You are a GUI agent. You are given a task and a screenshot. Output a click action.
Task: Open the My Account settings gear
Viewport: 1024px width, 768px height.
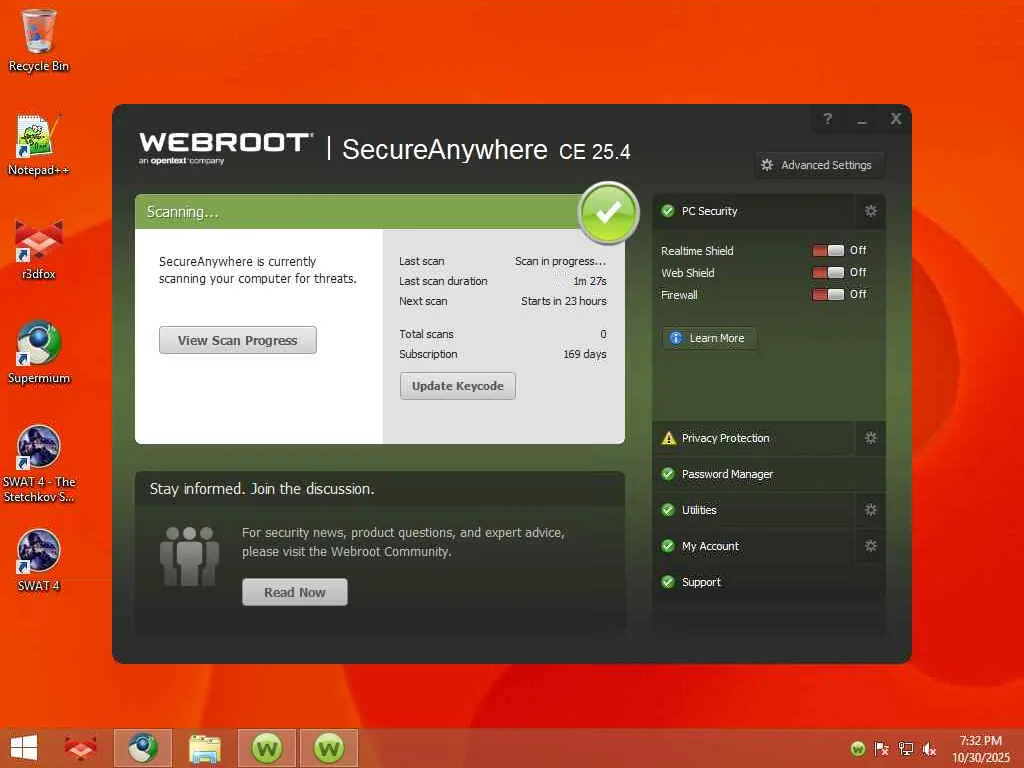click(871, 546)
